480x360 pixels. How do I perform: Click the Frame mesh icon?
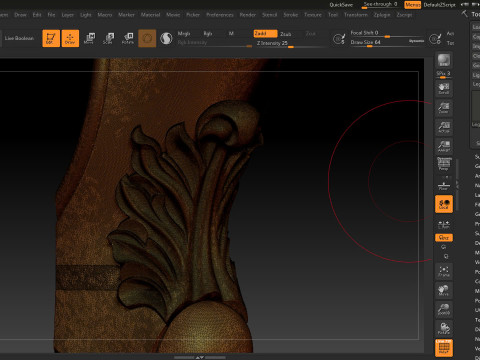point(444,271)
